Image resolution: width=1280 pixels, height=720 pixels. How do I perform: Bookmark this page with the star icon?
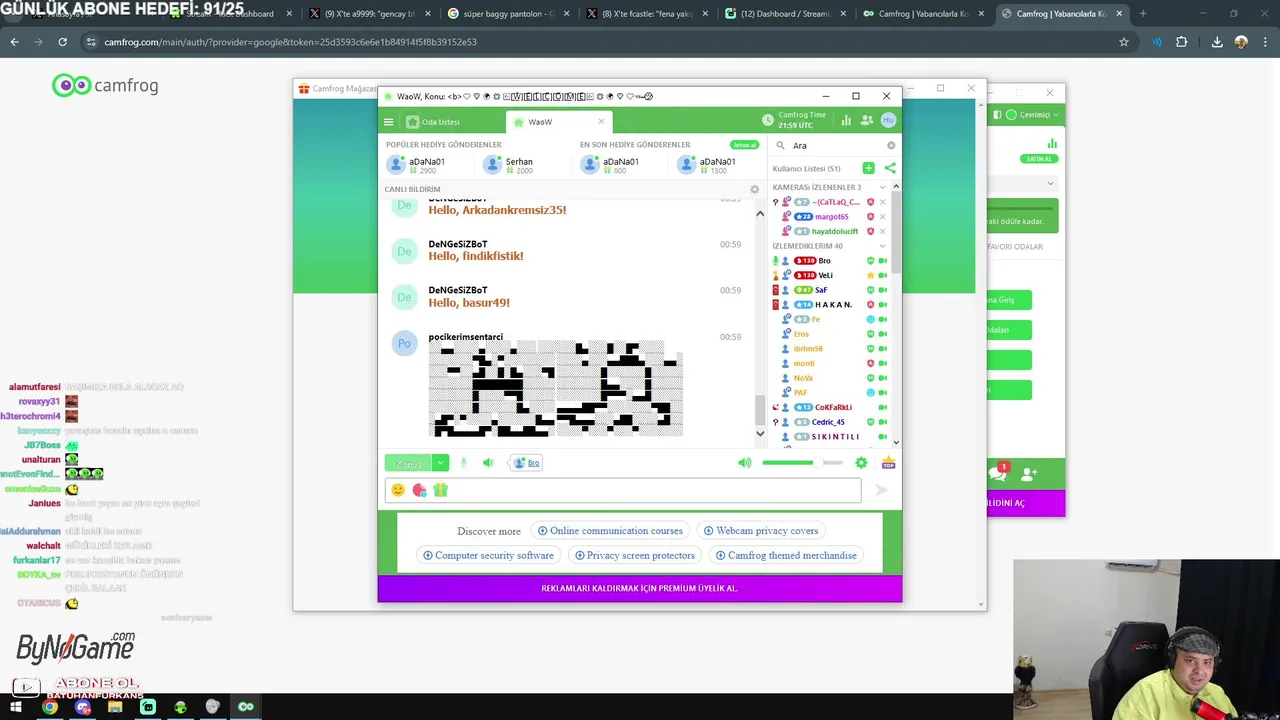pyautogui.click(x=1124, y=42)
